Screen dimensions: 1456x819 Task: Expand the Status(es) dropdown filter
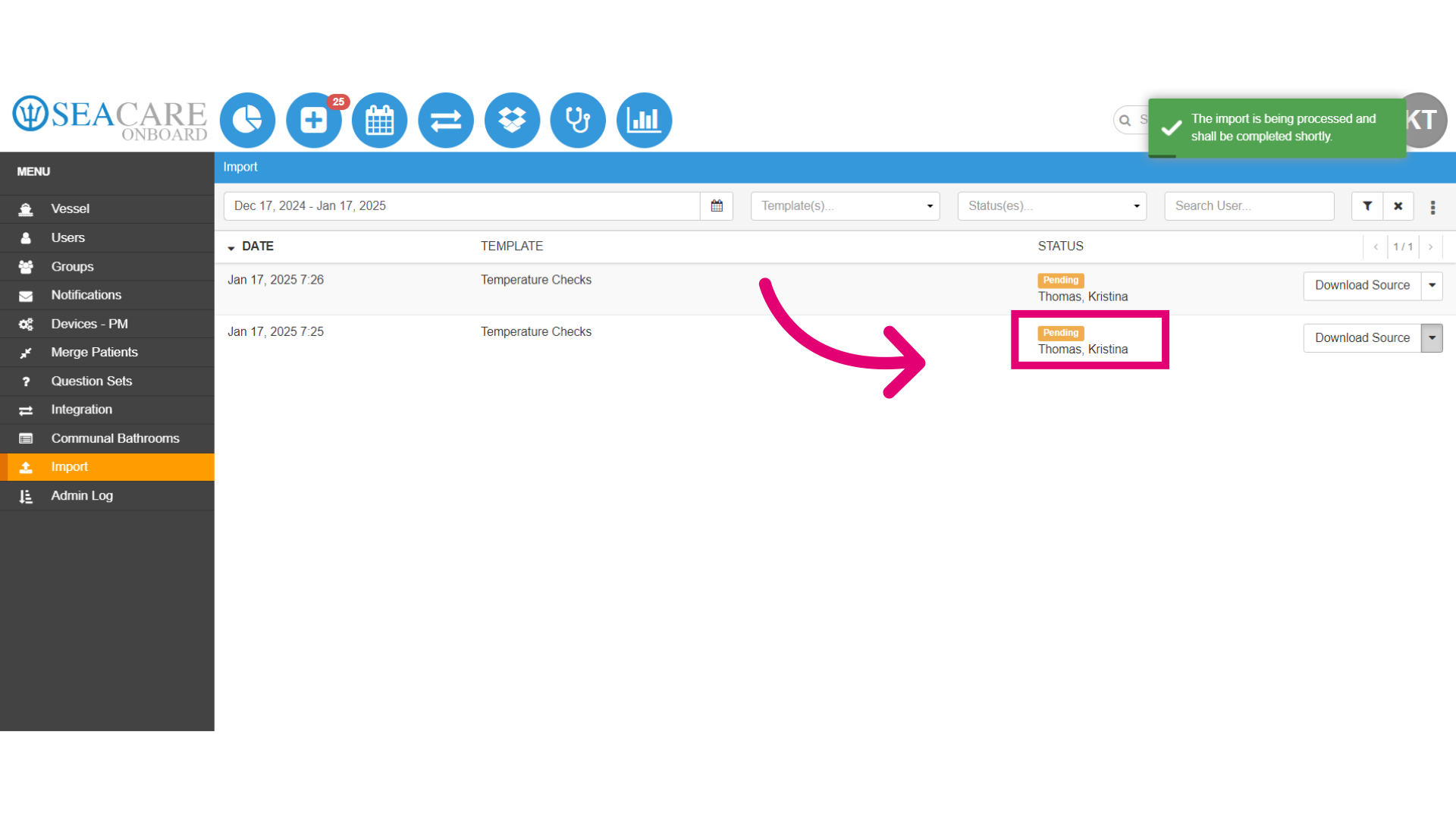click(1052, 206)
